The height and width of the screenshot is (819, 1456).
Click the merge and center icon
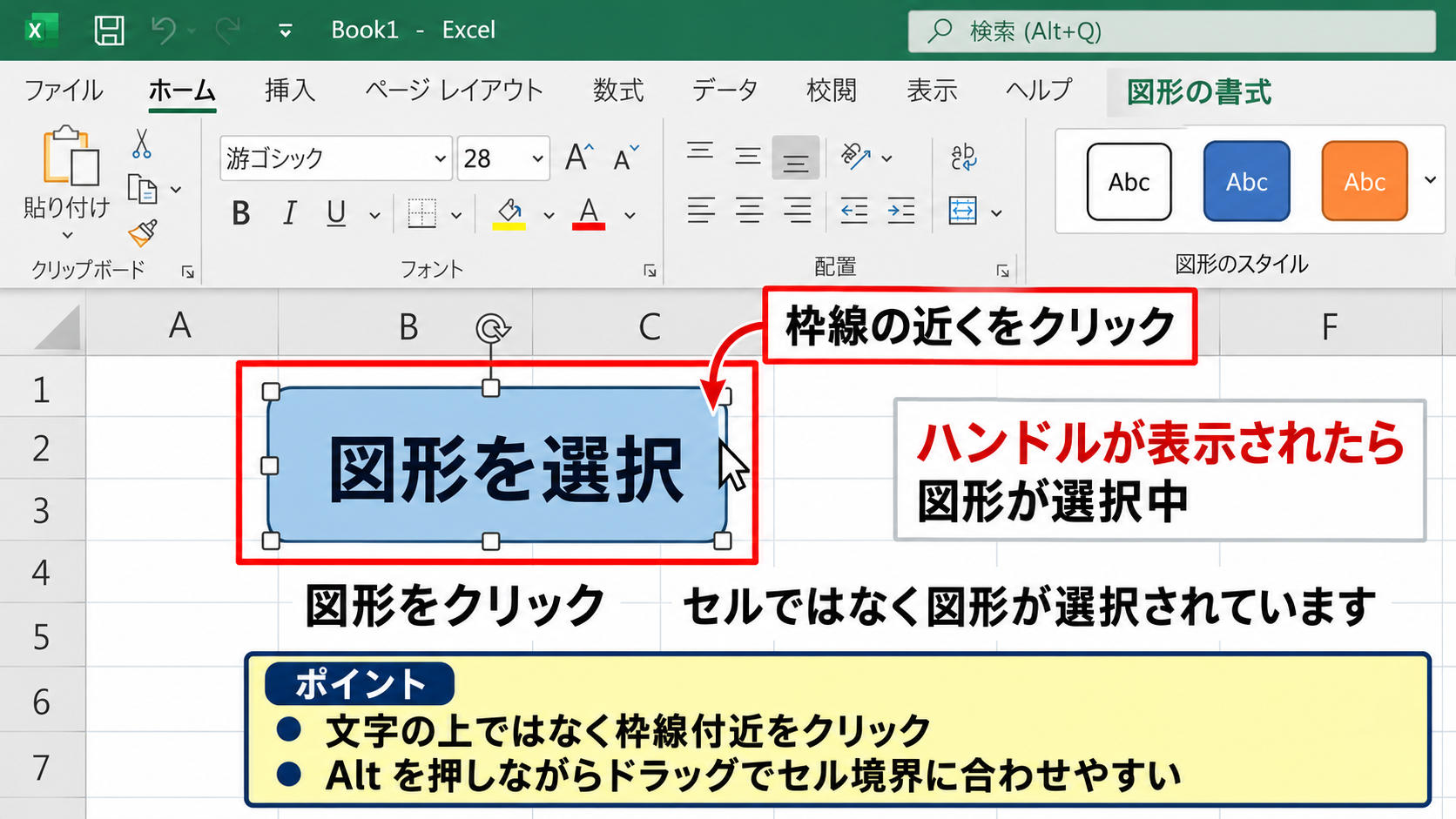(962, 211)
